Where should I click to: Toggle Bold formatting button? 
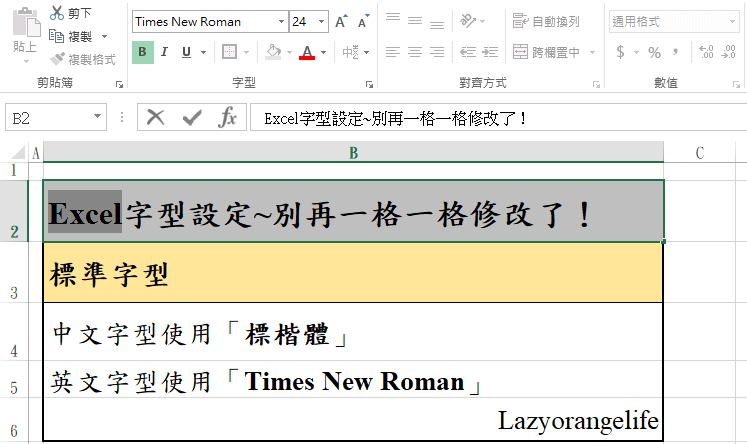(x=143, y=52)
